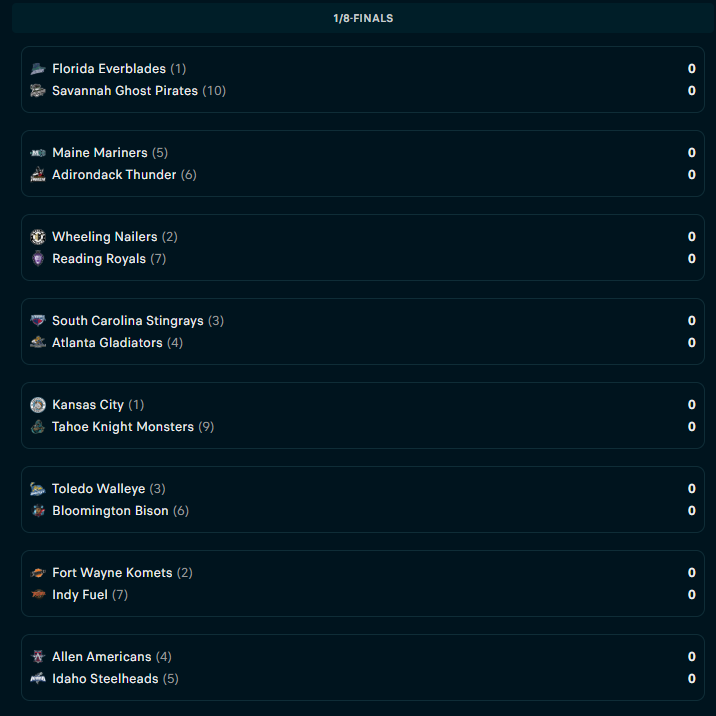Click the Reading Royals purple logo

(38, 259)
